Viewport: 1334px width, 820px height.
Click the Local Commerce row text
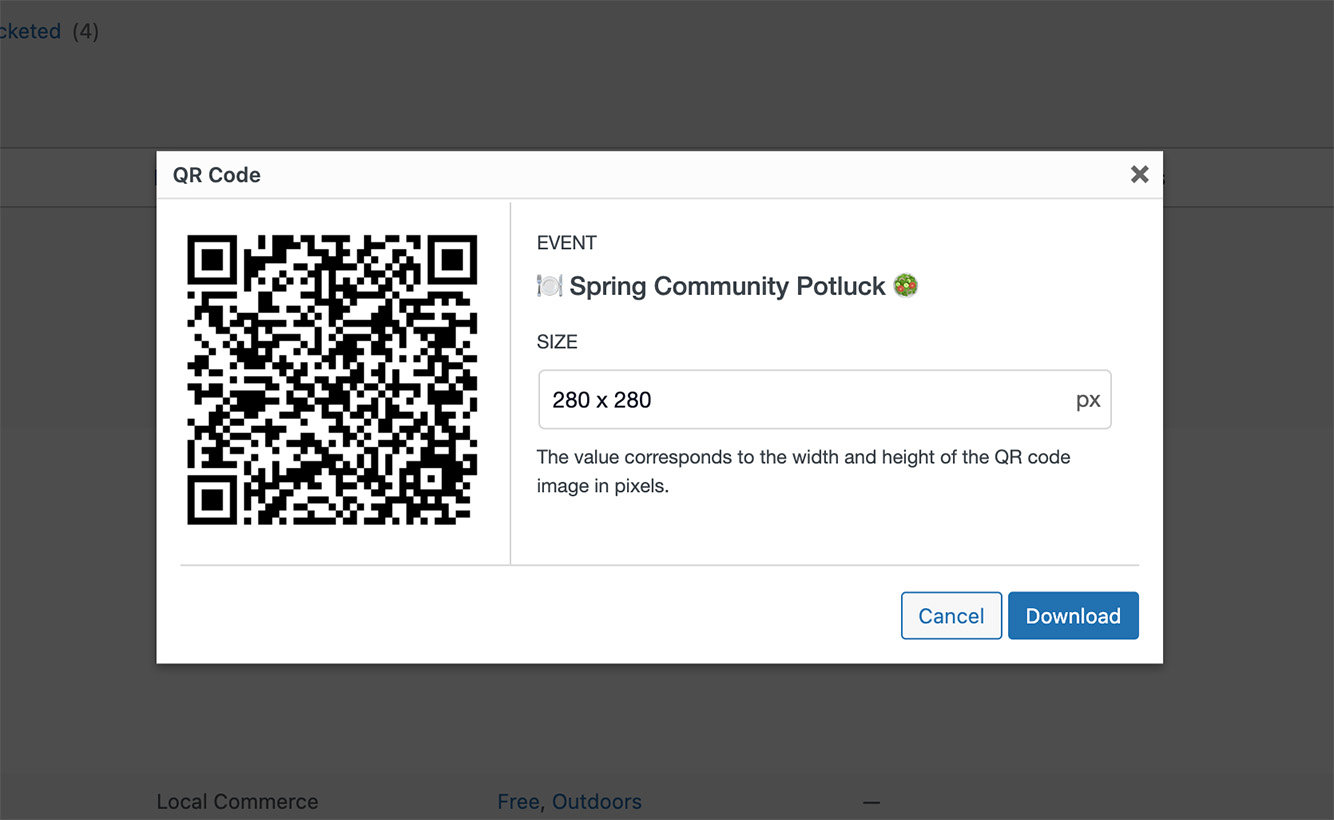[x=237, y=802]
